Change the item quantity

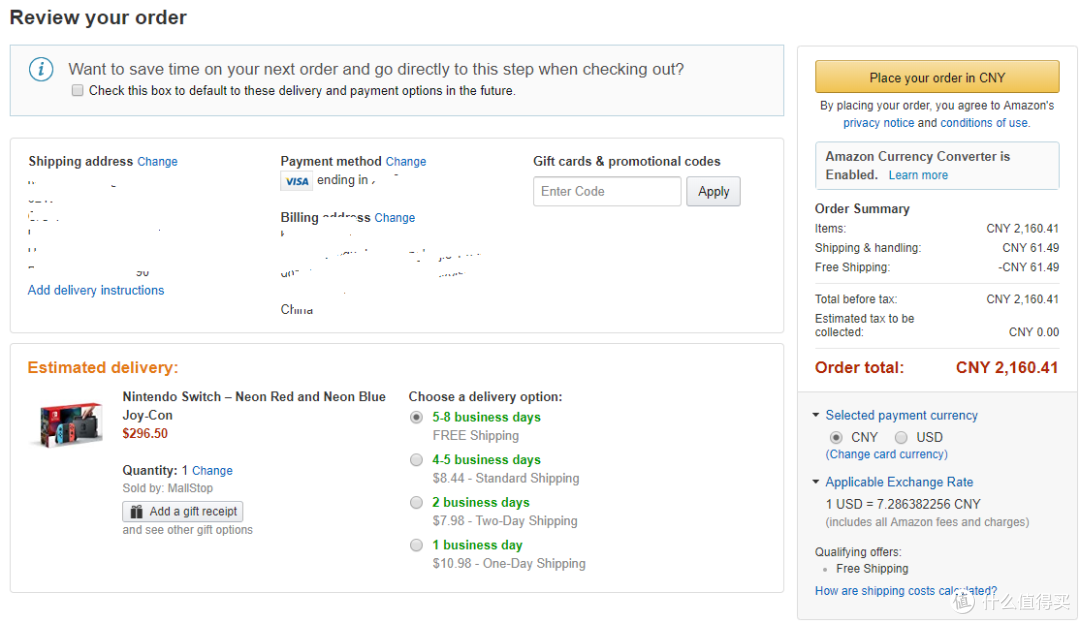point(212,471)
